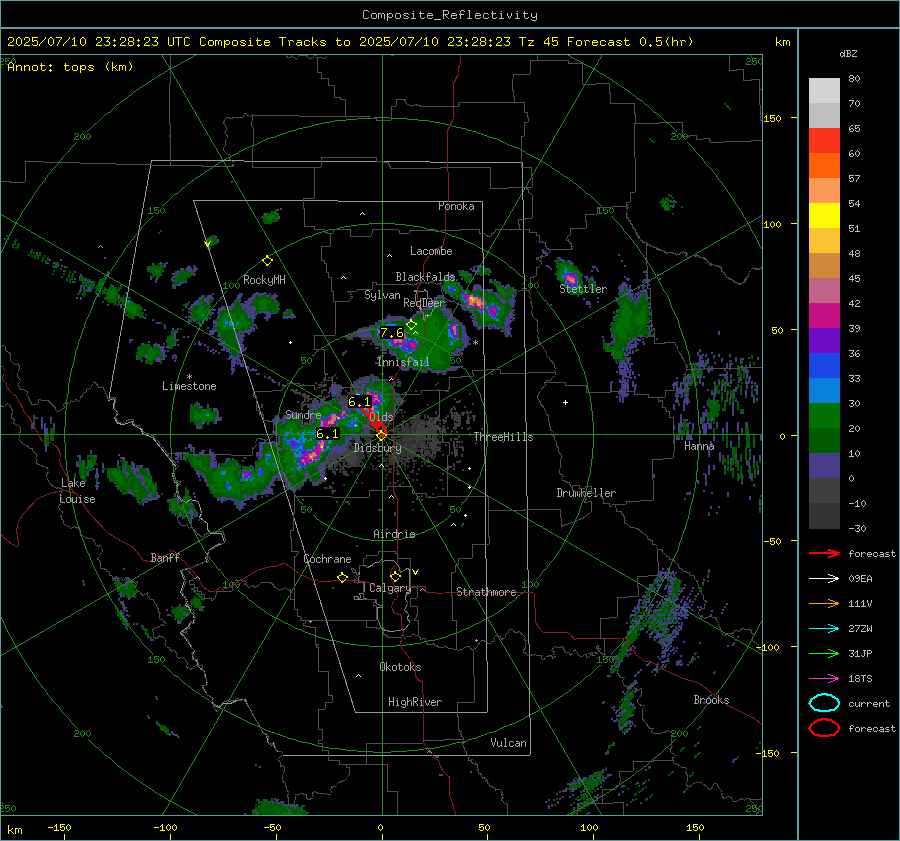900x841 pixels.
Task: Click the Brooks label
Action: pyautogui.click(x=711, y=700)
